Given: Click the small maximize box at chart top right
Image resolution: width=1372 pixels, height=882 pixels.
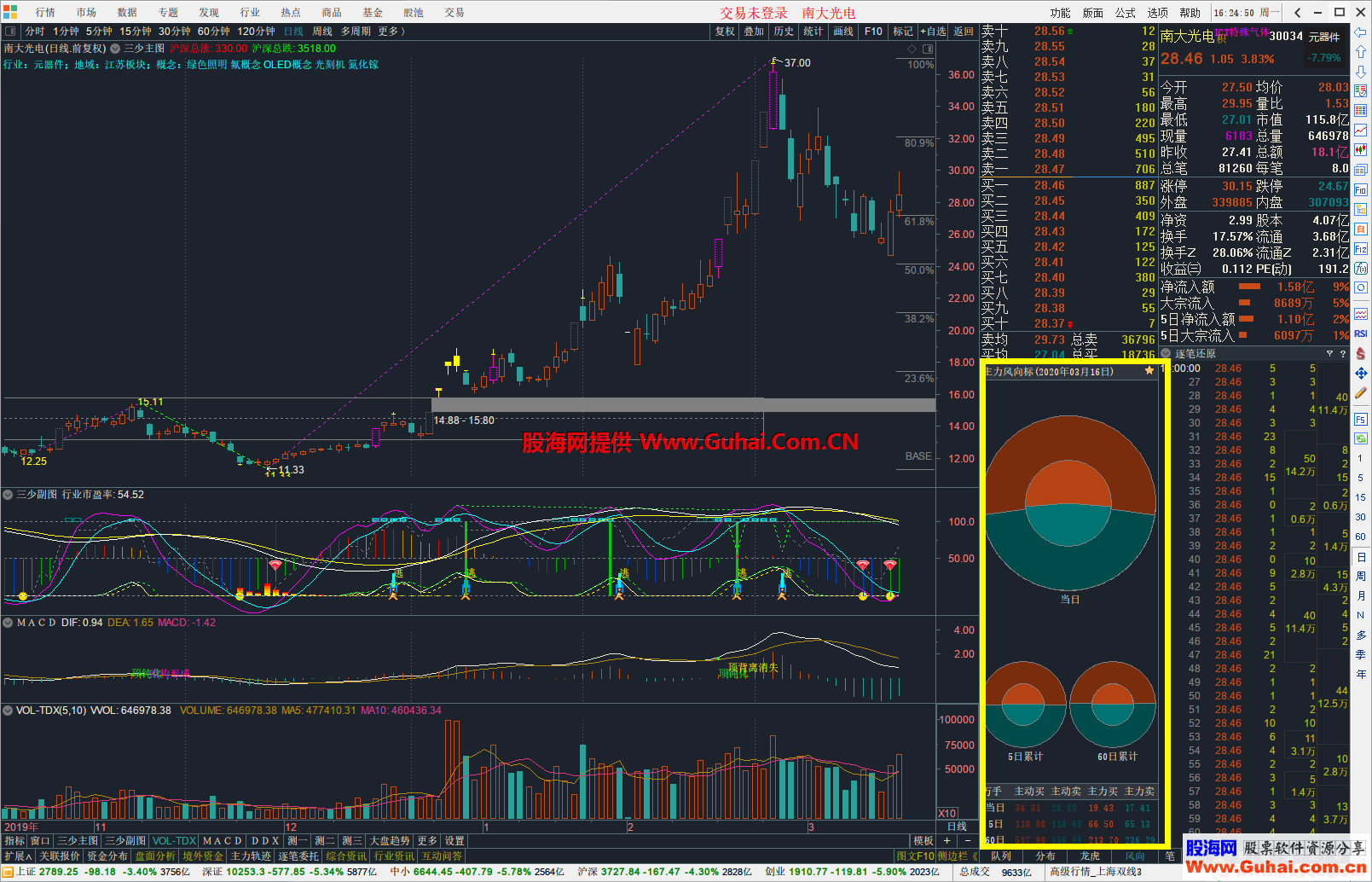Looking at the screenshot, I should click(928, 49).
